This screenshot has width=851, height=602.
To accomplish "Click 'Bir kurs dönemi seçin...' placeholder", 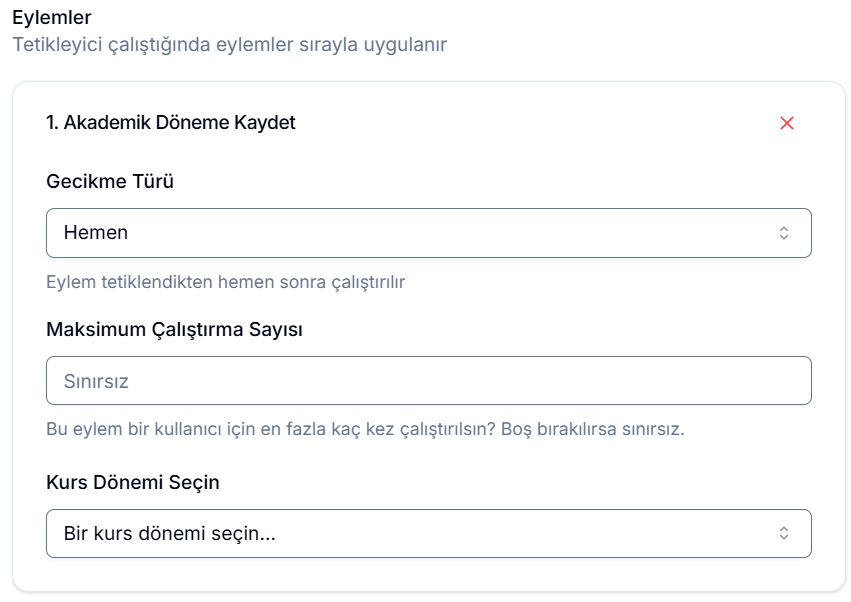I will tap(169, 533).
